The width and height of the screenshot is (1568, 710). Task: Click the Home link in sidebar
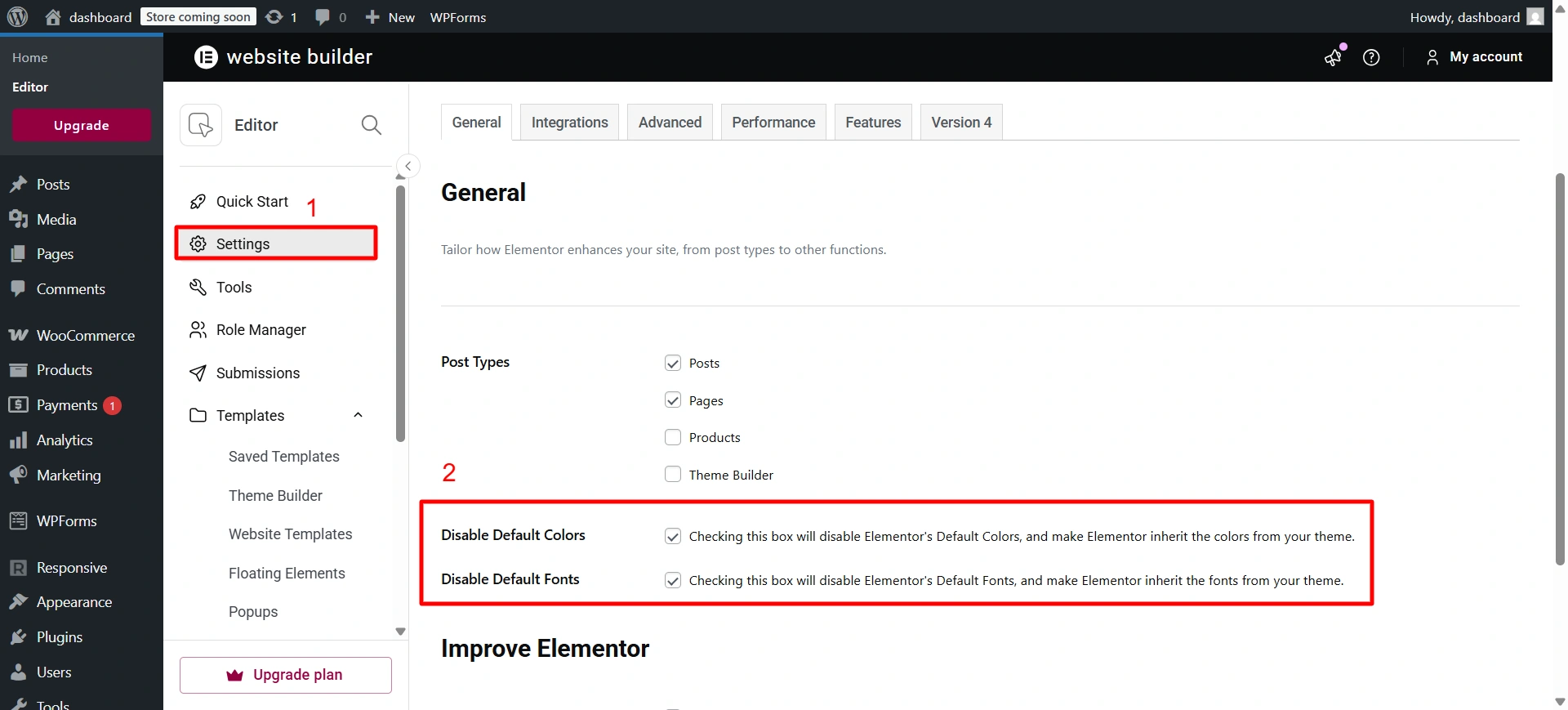tap(30, 58)
